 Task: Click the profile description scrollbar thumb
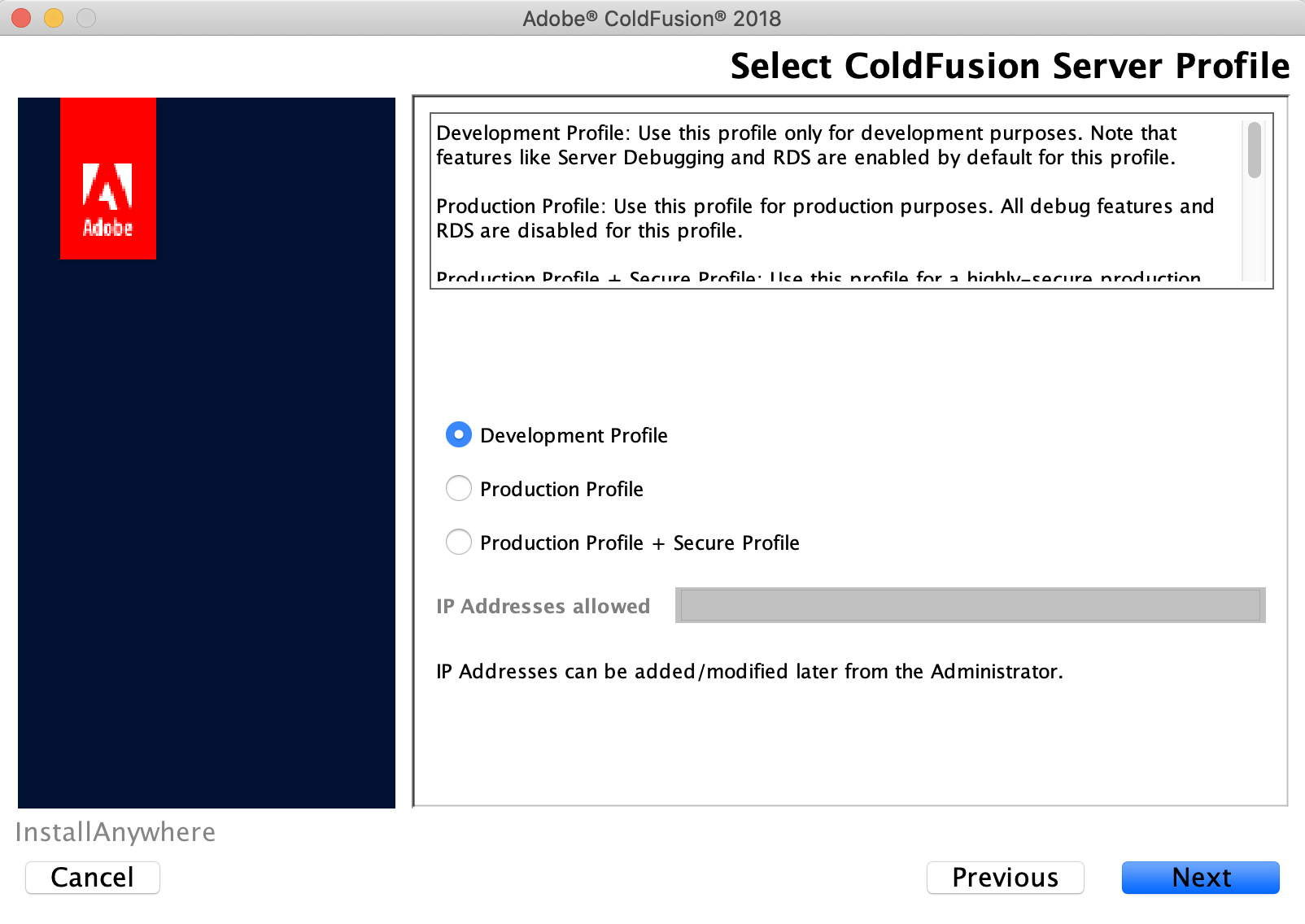coord(1254,150)
